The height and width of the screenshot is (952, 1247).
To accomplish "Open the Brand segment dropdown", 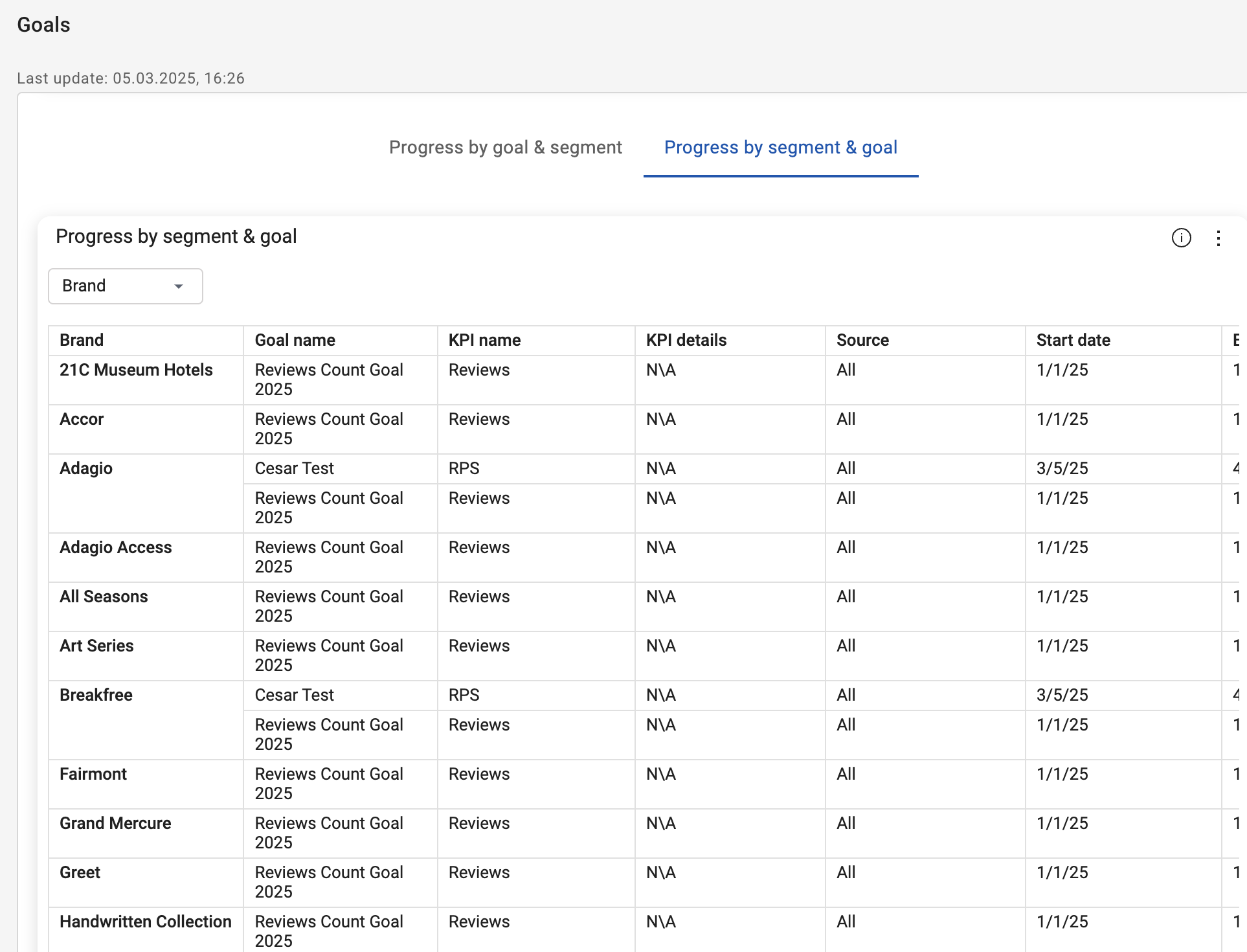I will (x=126, y=286).
